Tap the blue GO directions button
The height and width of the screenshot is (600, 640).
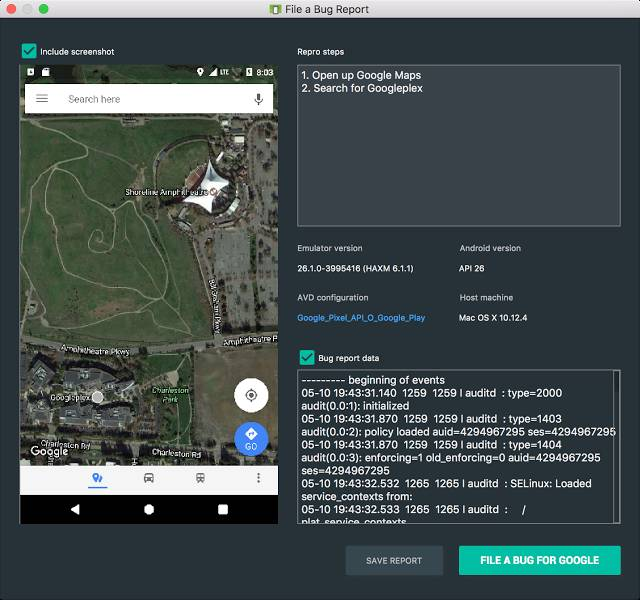(x=251, y=440)
